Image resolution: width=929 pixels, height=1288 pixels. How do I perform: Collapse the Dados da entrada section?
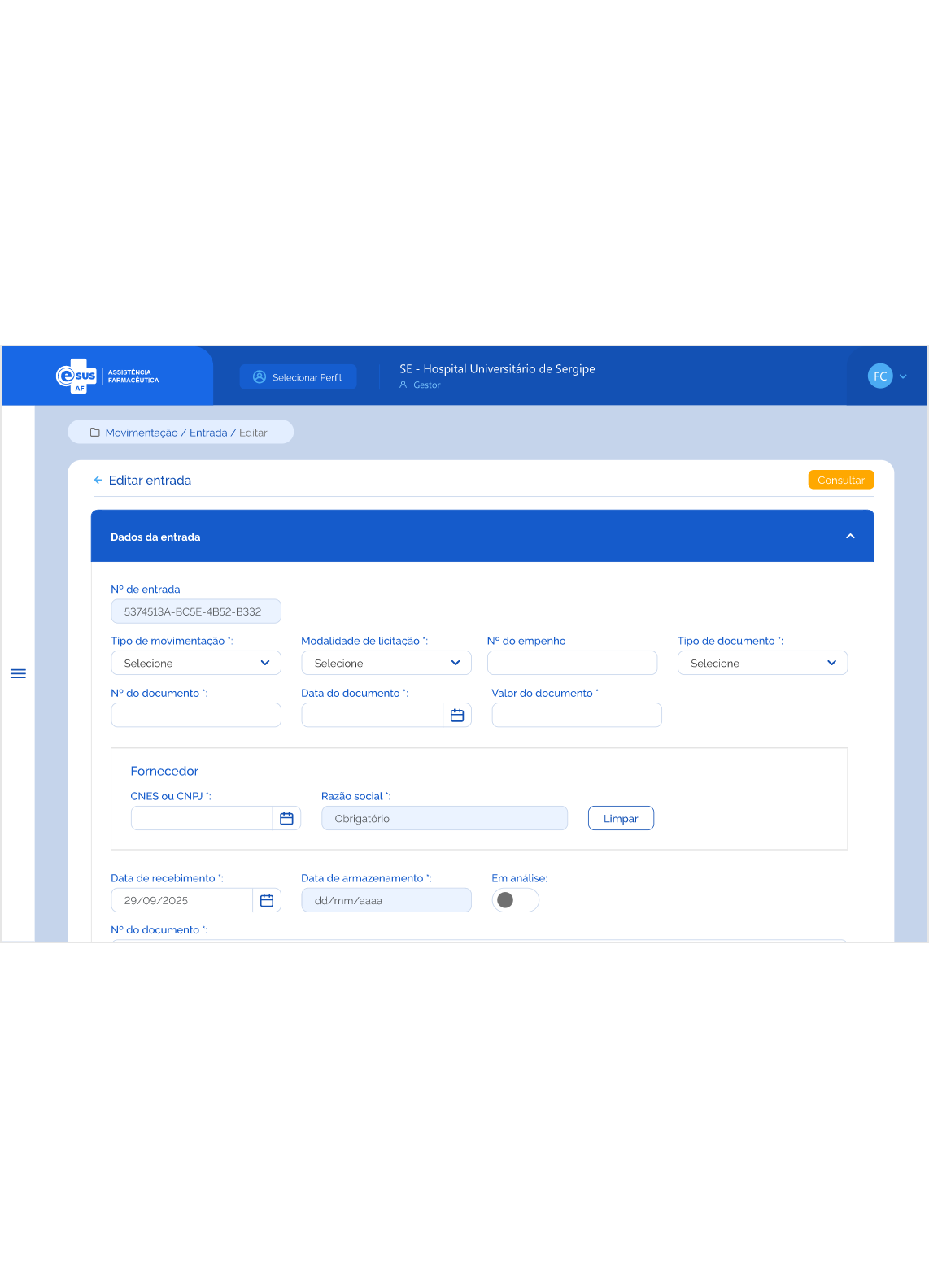(850, 537)
